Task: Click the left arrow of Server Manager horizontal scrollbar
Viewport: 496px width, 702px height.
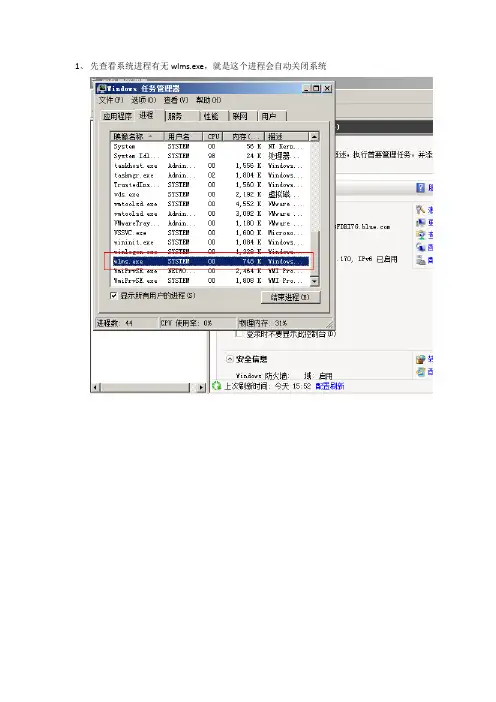Action: click(x=95, y=387)
